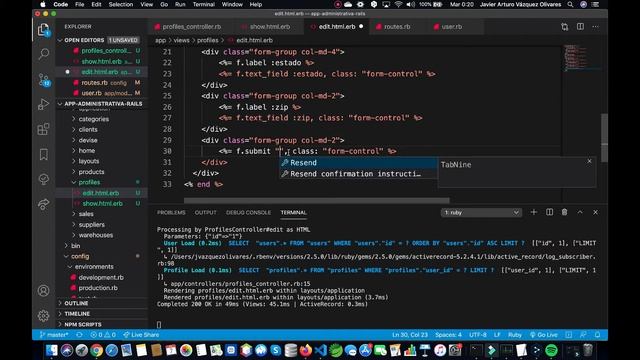This screenshot has height=360, width=640.
Task: Open the Terminal menu in menu bar
Action: (x=203, y=4)
